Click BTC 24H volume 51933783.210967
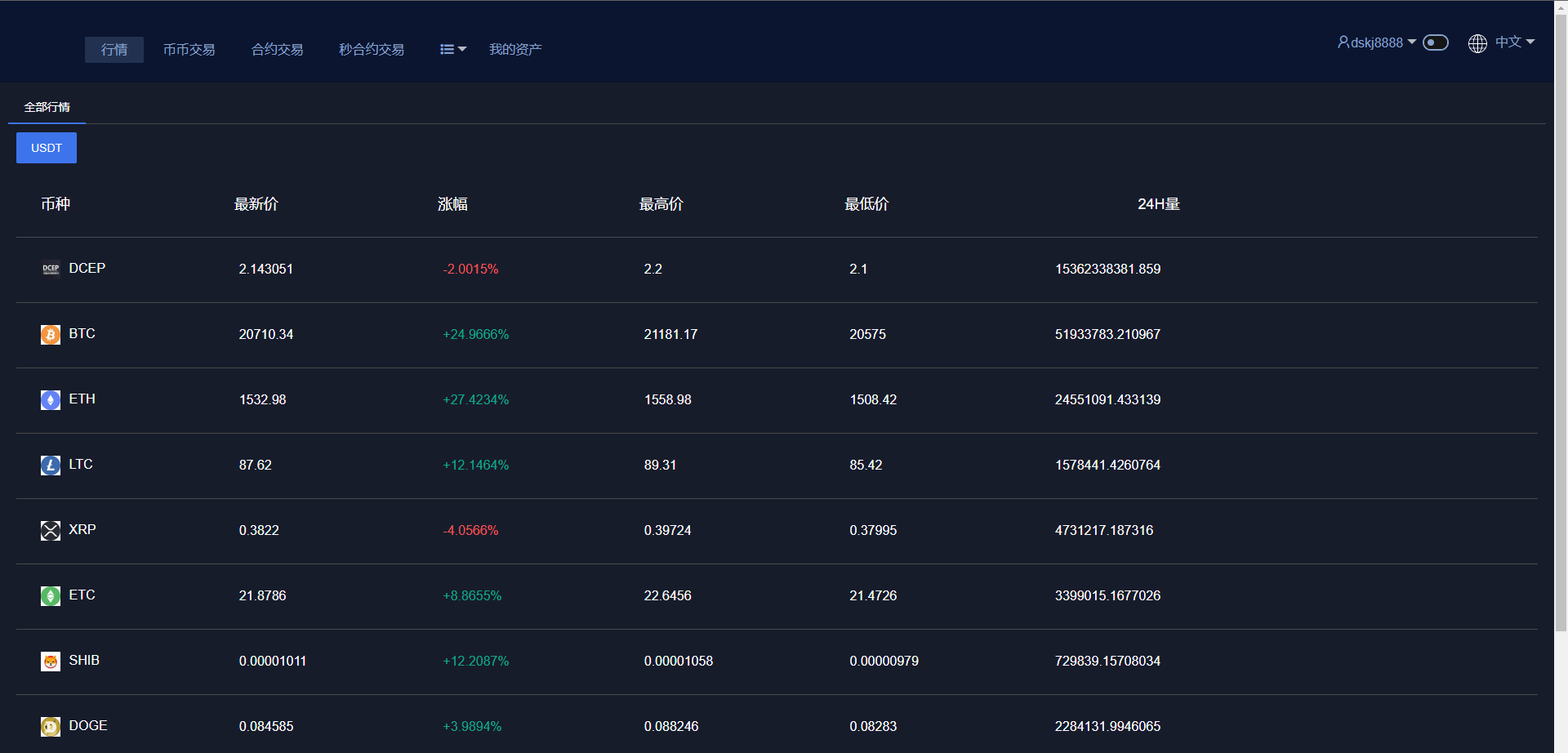 (1107, 334)
